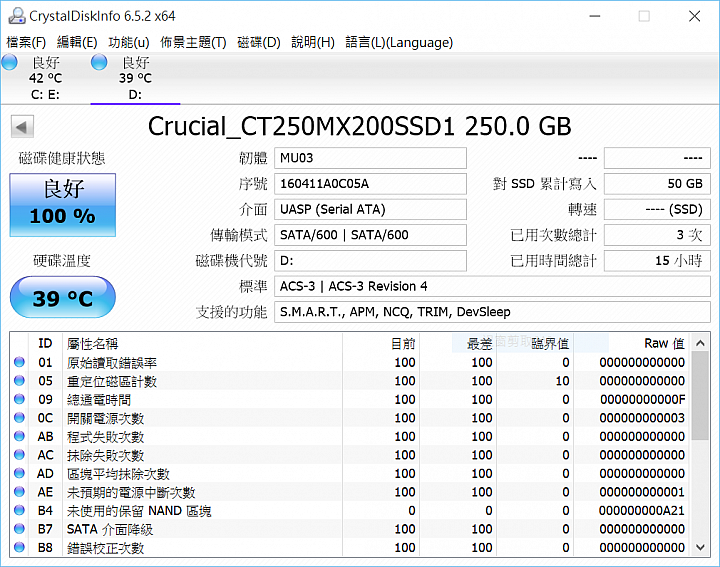
Task: Click status dot for attribute 09 row
Action: click(19, 399)
